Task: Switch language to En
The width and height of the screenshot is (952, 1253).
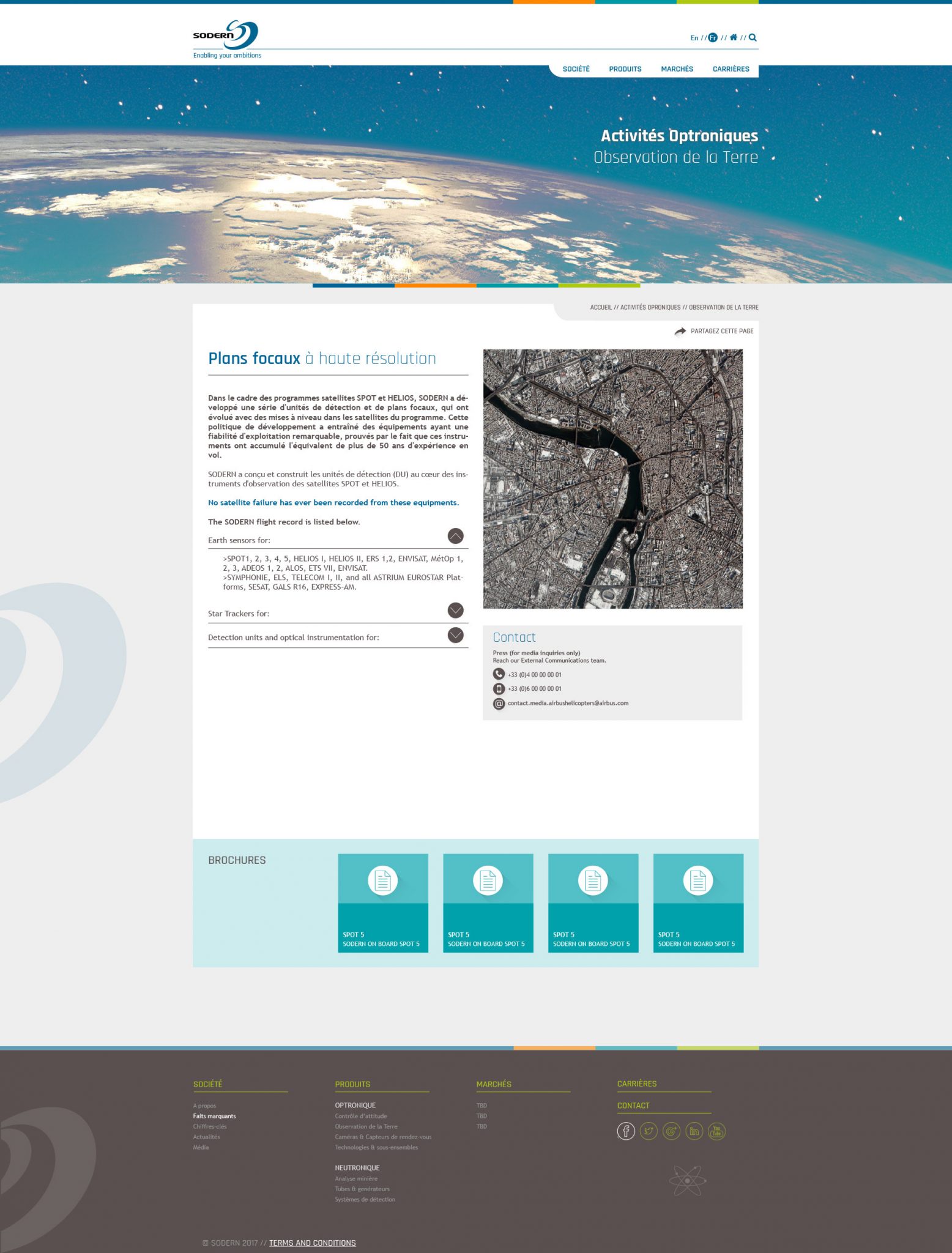Action: pos(694,38)
